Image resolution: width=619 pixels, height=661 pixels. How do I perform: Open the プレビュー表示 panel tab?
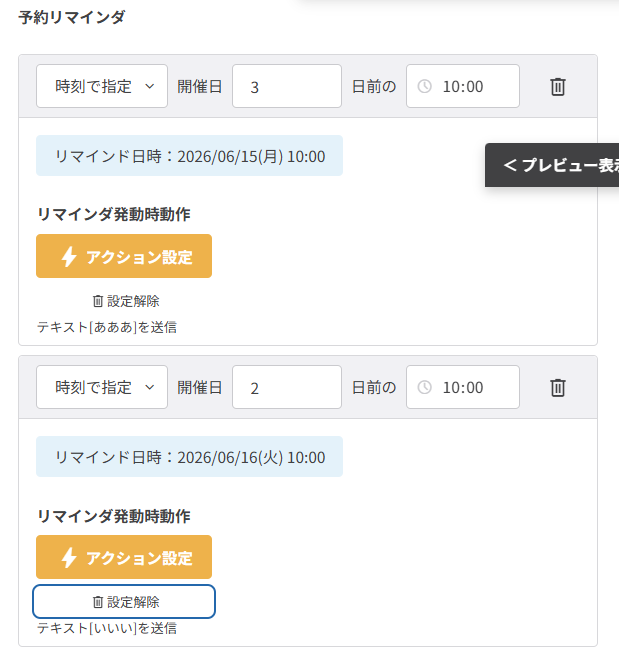click(557, 165)
